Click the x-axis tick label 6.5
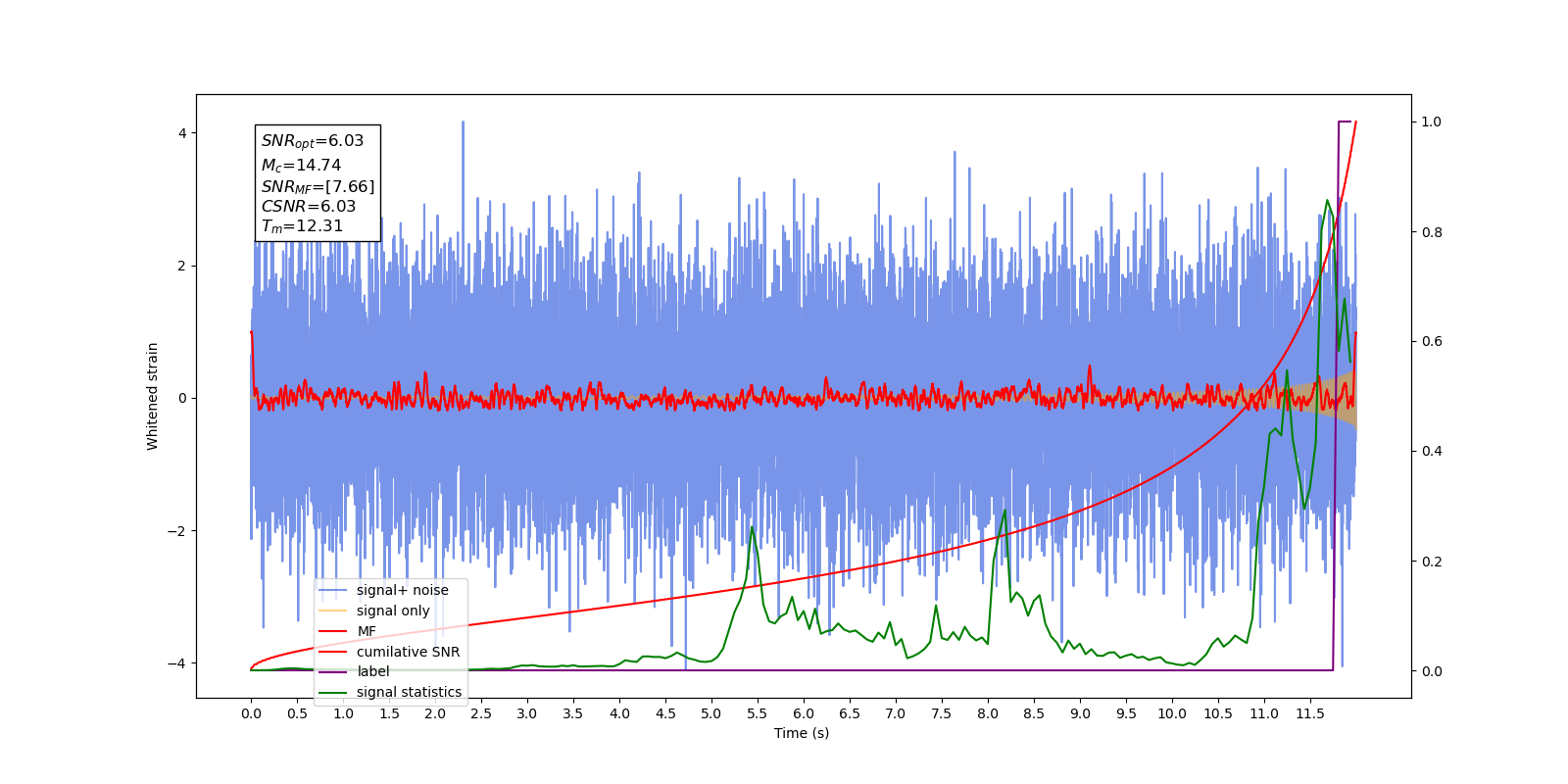Screen dimensions: 1568x784 click(x=850, y=713)
